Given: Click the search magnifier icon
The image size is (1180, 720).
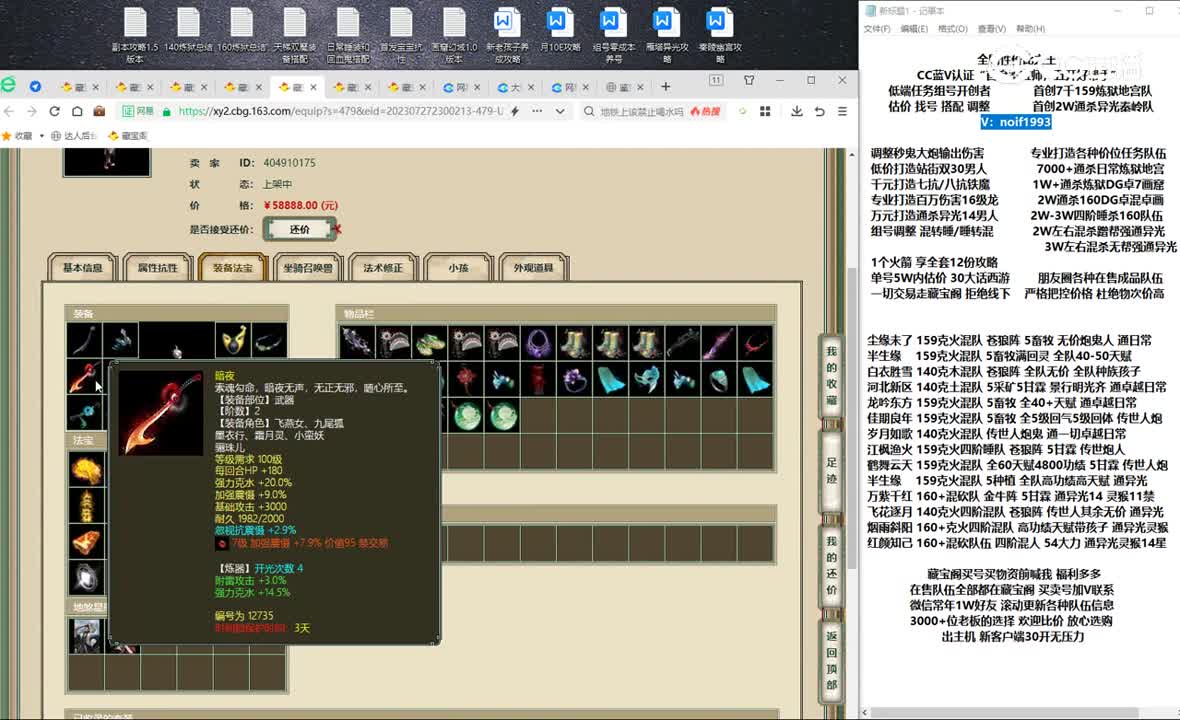Looking at the screenshot, I should click(x=588, y=111).
